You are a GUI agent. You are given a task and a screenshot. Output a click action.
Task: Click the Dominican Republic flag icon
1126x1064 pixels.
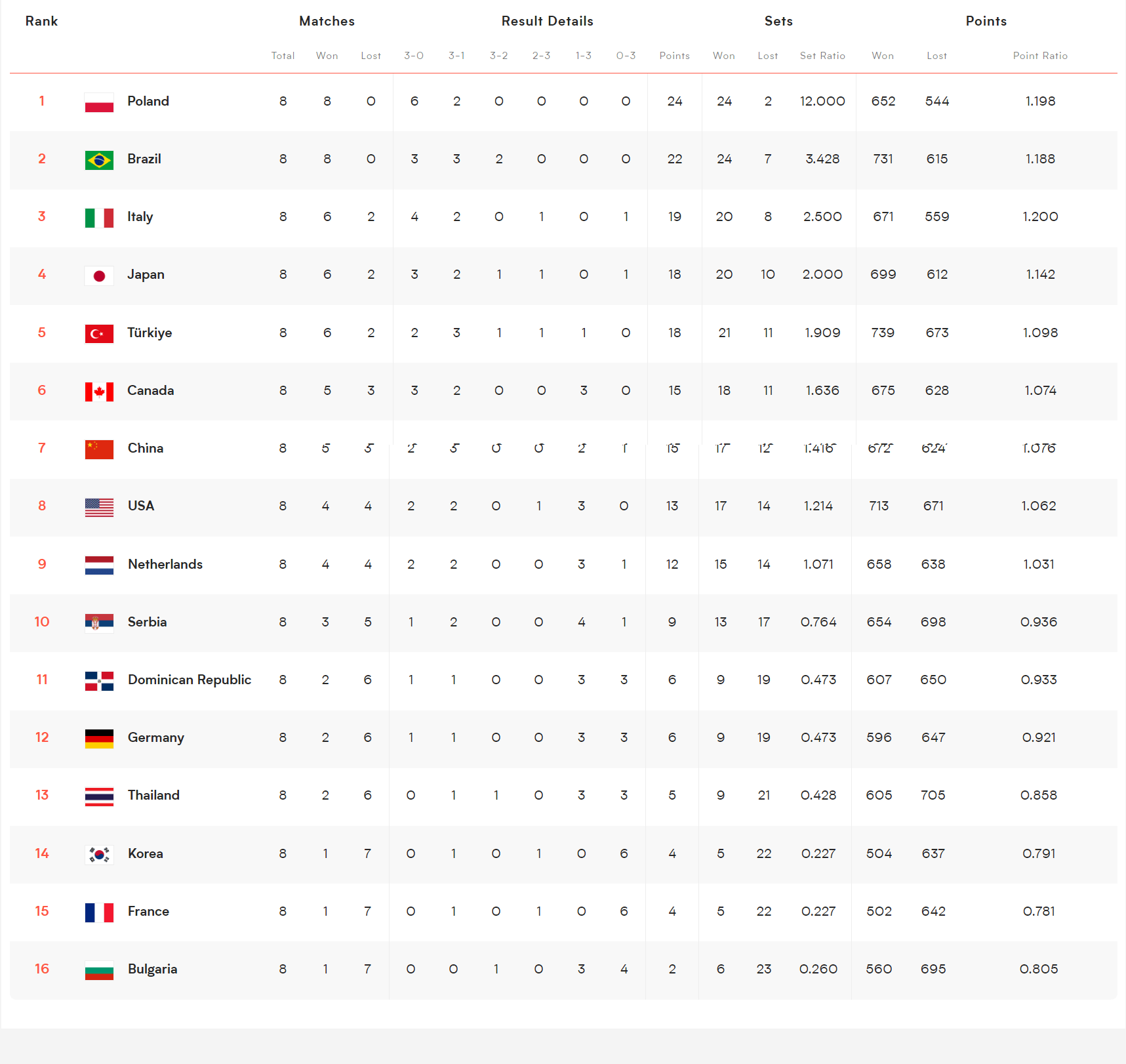[x=99, y=681]
